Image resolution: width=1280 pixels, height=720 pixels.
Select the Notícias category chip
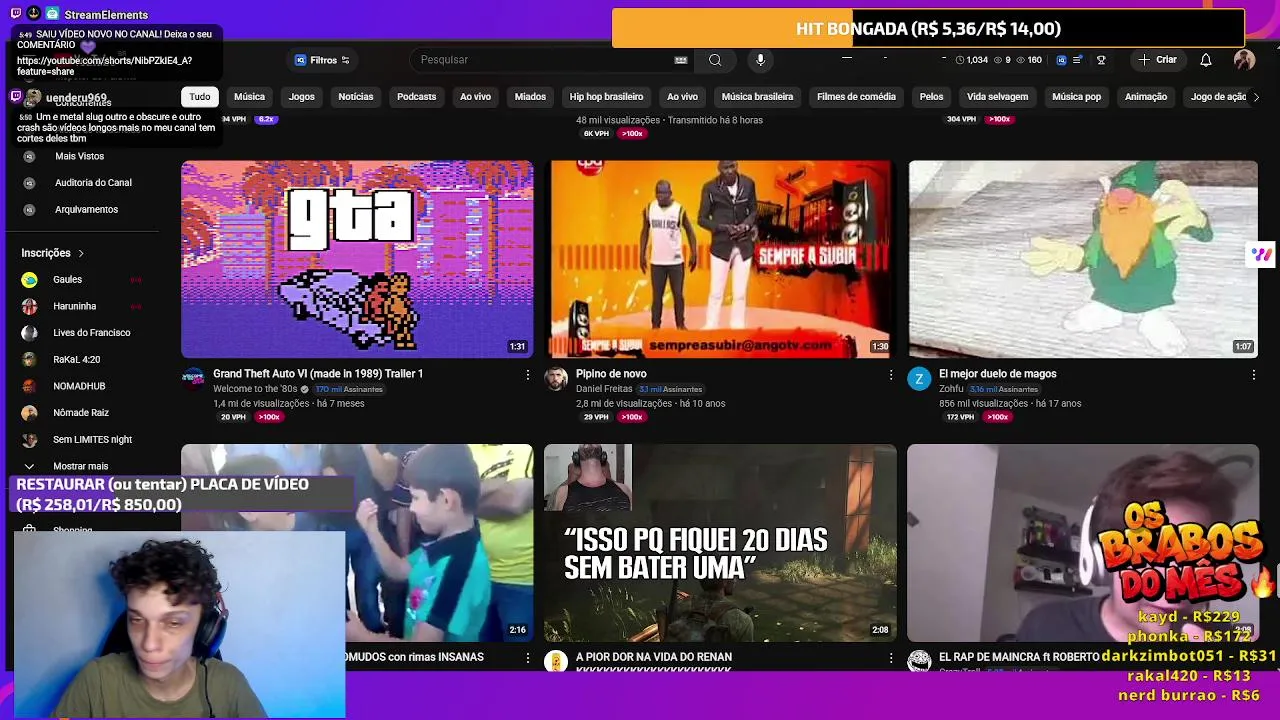coord(355,97)
